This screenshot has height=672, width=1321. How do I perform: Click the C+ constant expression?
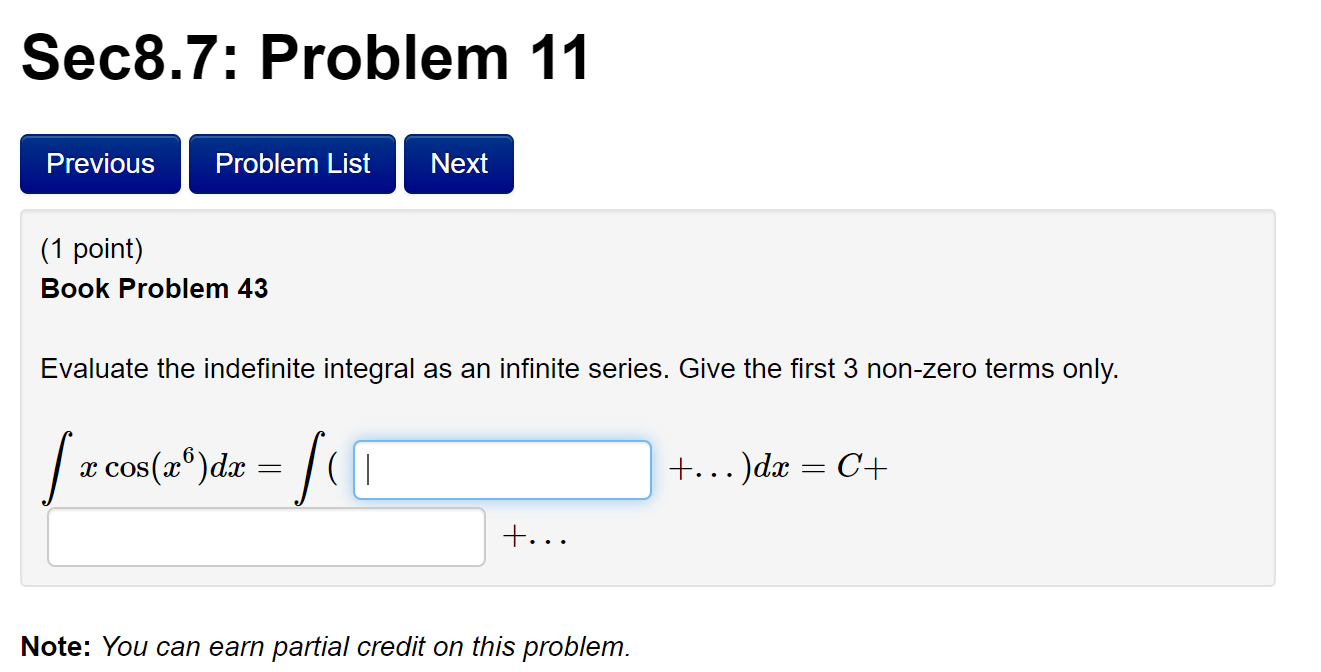pyautogui.click(x=860, y=466)
